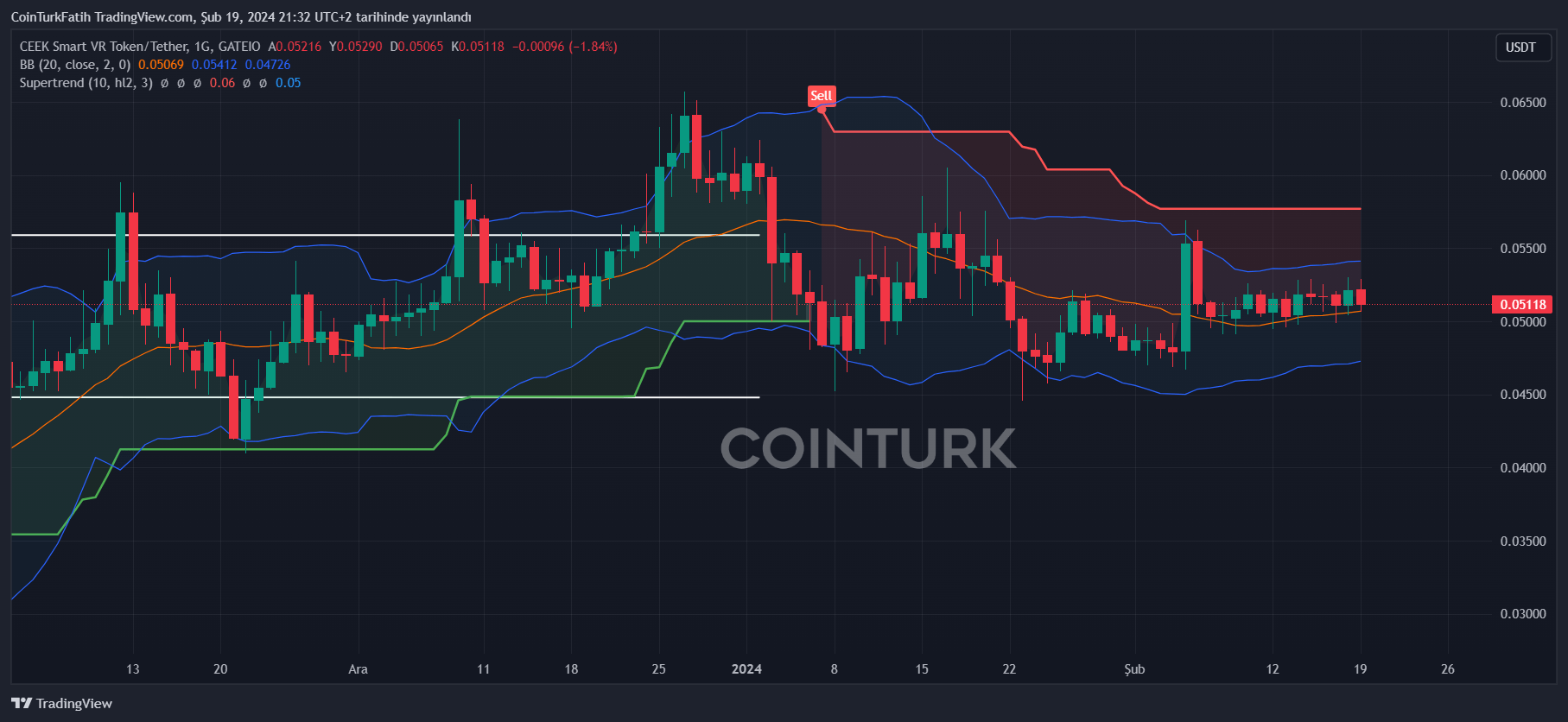Click the current price label 0.05118
Viewport: 1568px width, 722px height.
point(1522,304)
